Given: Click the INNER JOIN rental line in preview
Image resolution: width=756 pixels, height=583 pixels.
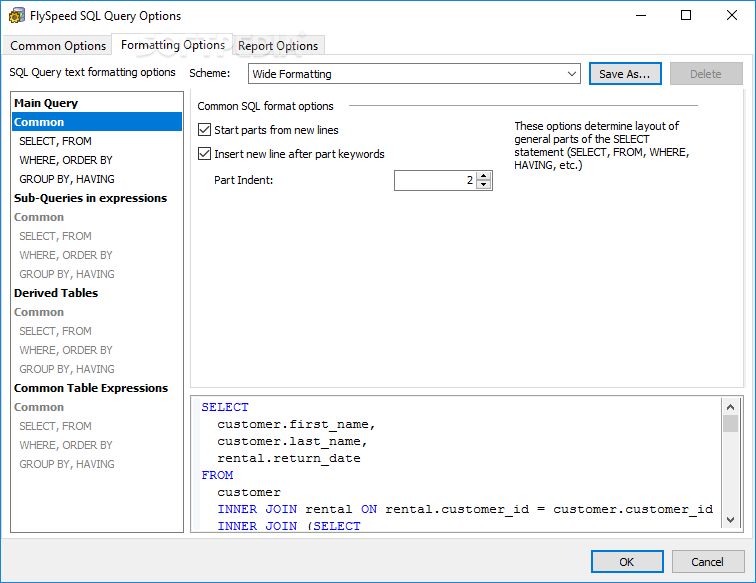Looking at the screenshot, I should click(465, 509).
